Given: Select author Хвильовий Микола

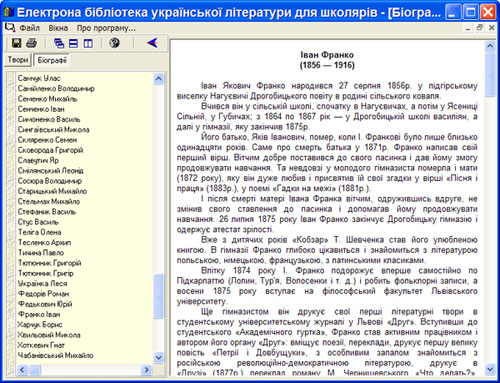Looking at the screenshot, I should pos(49,335).
